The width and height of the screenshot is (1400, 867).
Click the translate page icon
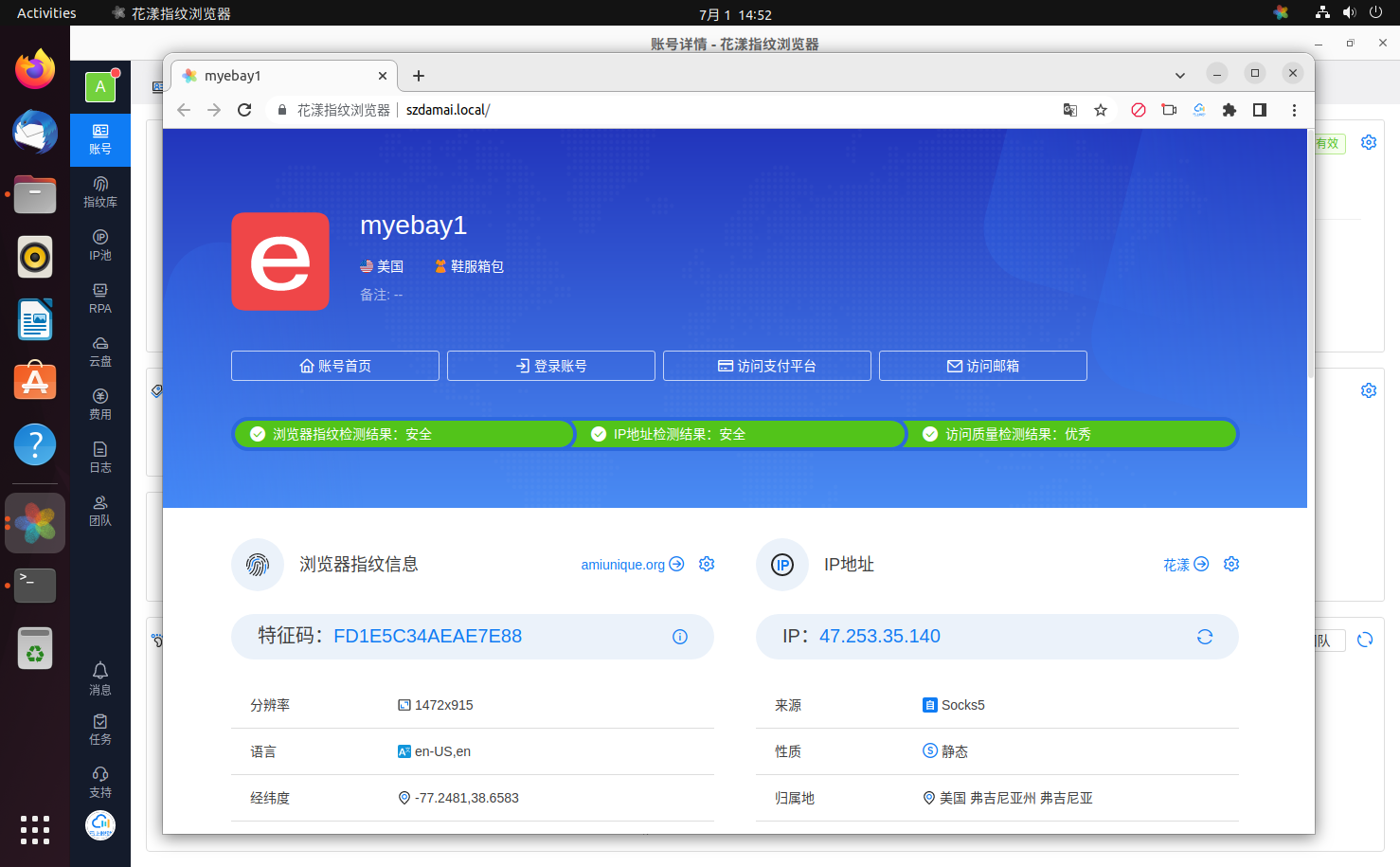coord(1070,110)
